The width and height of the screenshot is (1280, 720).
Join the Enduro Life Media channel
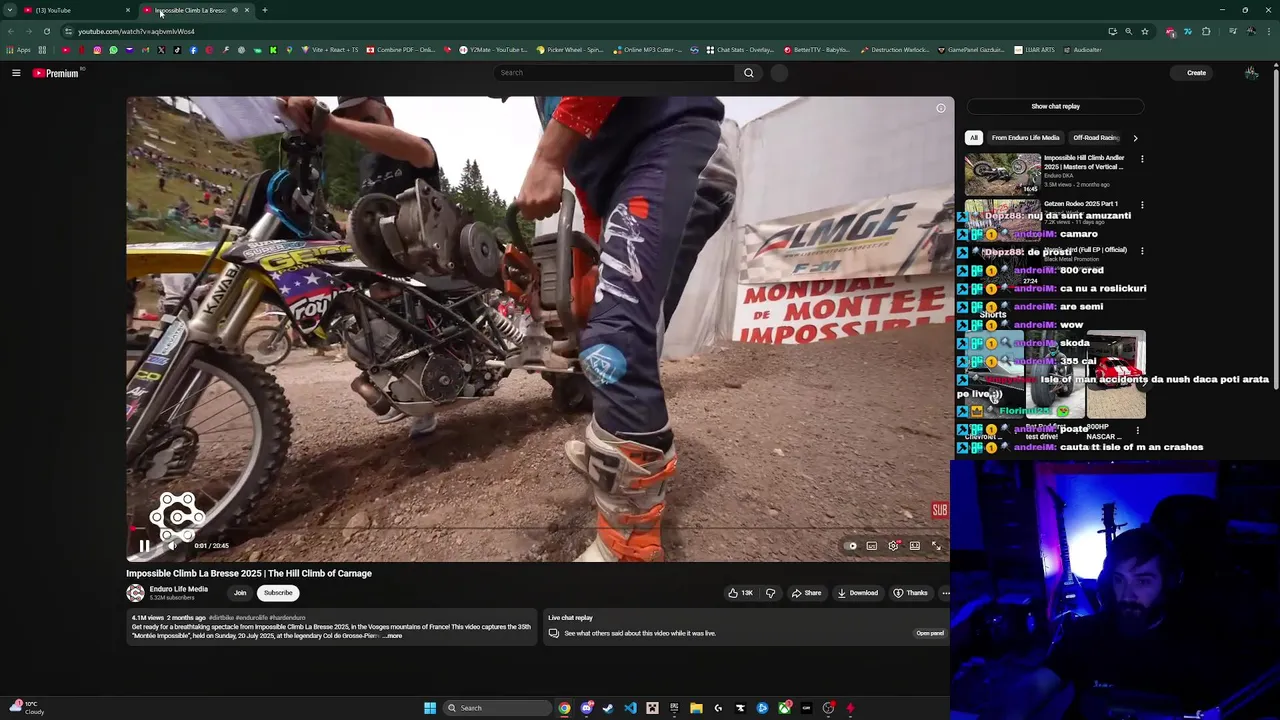tap(240, 593)
